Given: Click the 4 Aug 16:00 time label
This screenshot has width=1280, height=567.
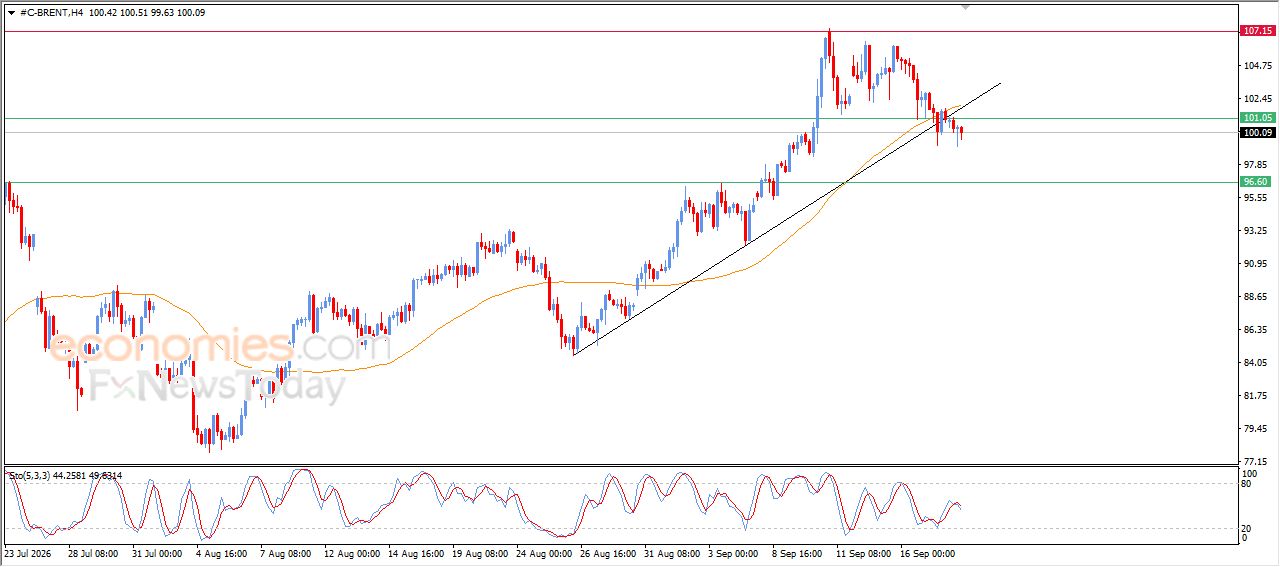Looking at the screenshot, I should click(x=221, y=552).
